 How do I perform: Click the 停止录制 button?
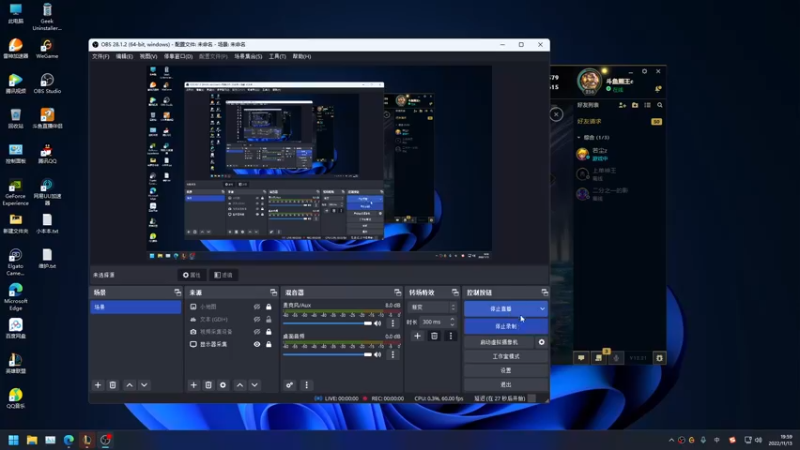[506, 326]
